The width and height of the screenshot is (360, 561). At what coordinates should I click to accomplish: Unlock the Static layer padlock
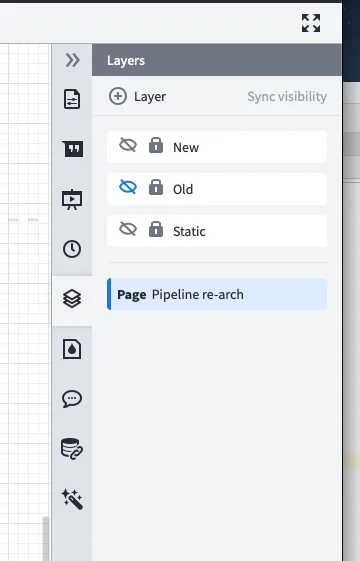click(156, 229)
